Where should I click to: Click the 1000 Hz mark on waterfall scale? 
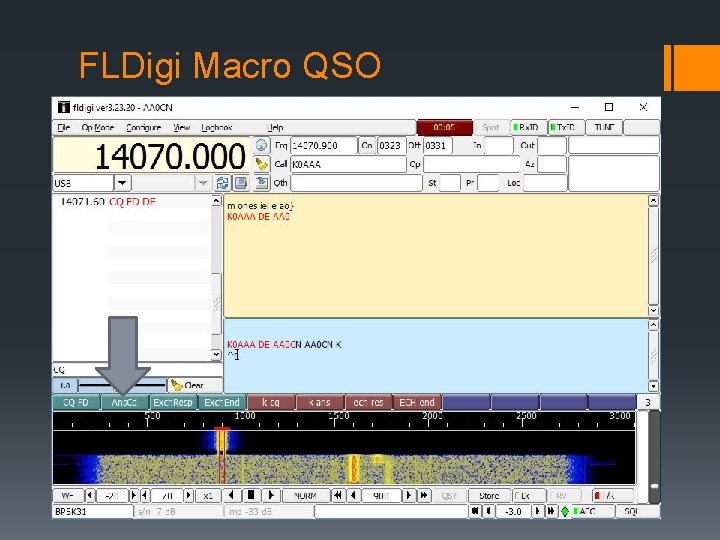(x=245, y=416)
